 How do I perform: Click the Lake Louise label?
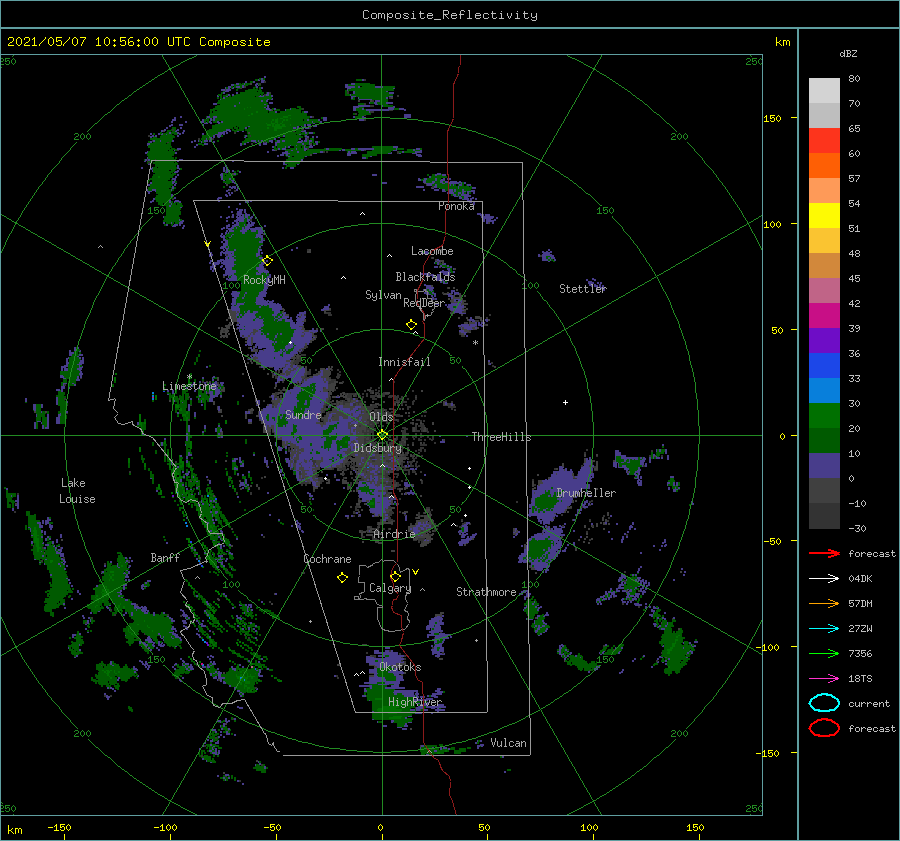(x=77, y=491)
